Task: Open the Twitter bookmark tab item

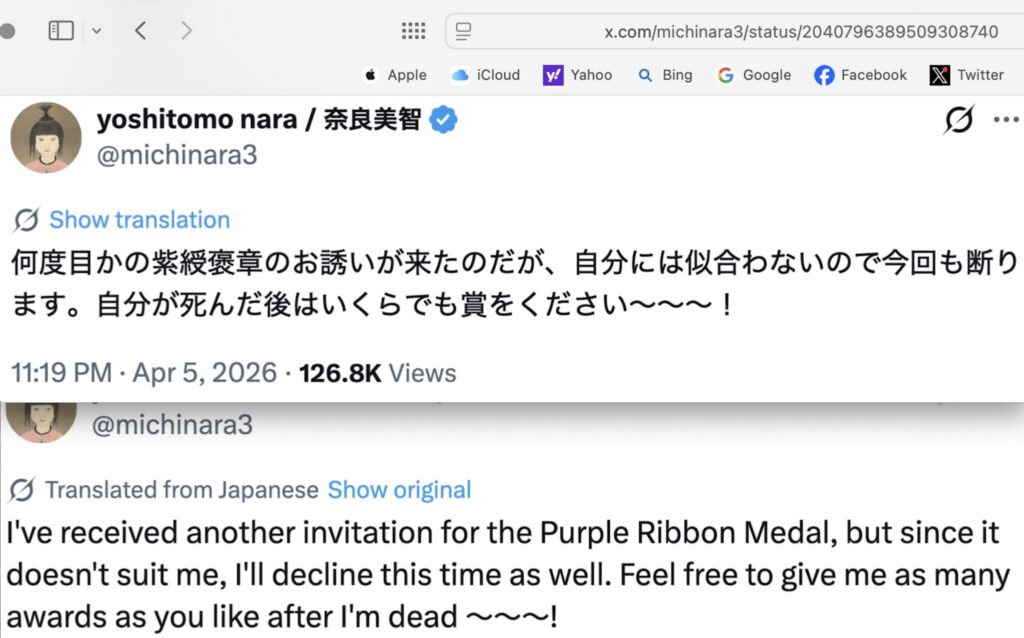Action: (966, 74)
